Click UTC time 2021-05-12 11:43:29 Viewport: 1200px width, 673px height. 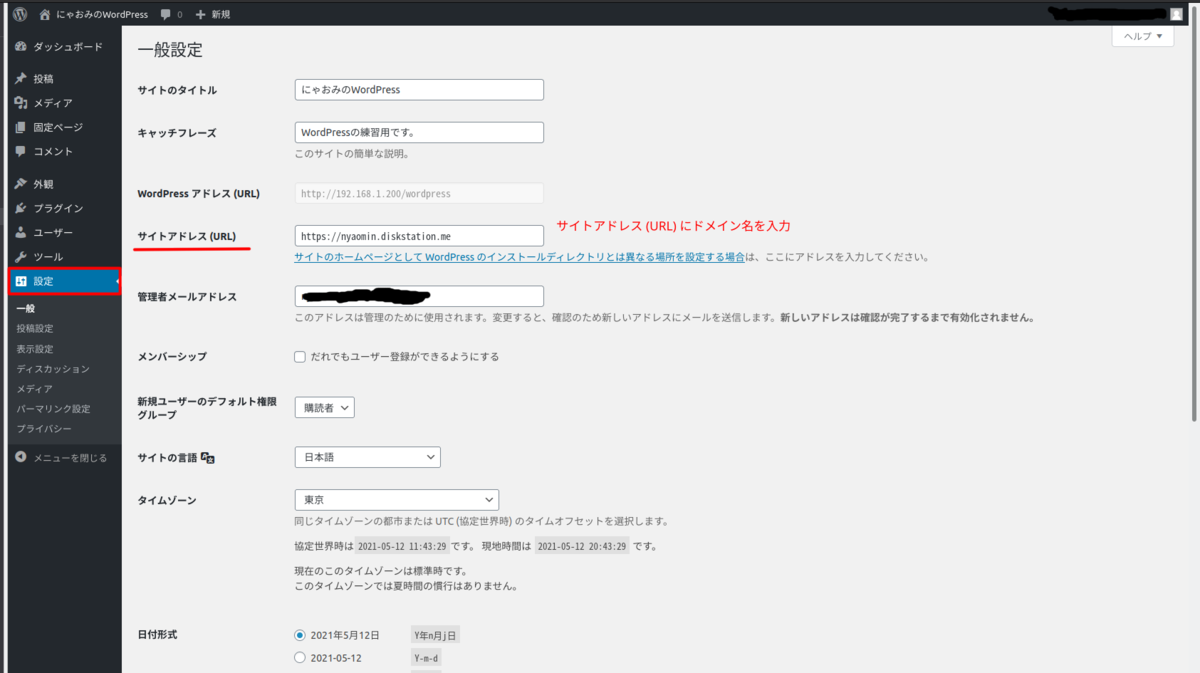[400, 547]
